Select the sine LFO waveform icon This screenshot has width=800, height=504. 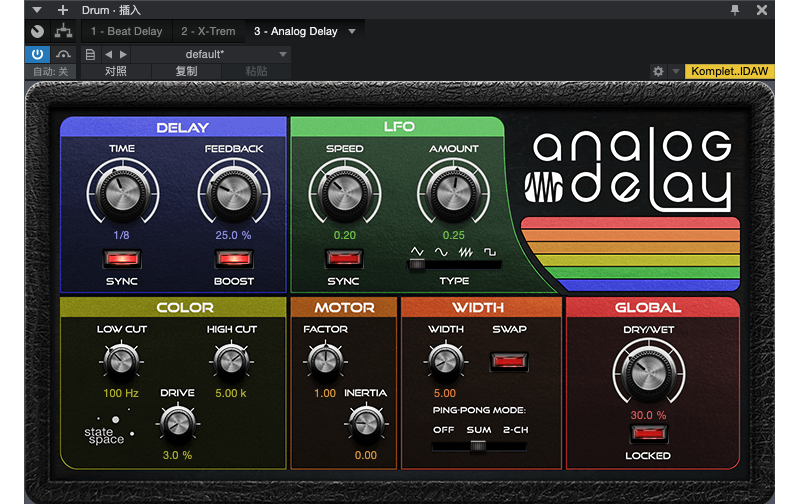441,251
